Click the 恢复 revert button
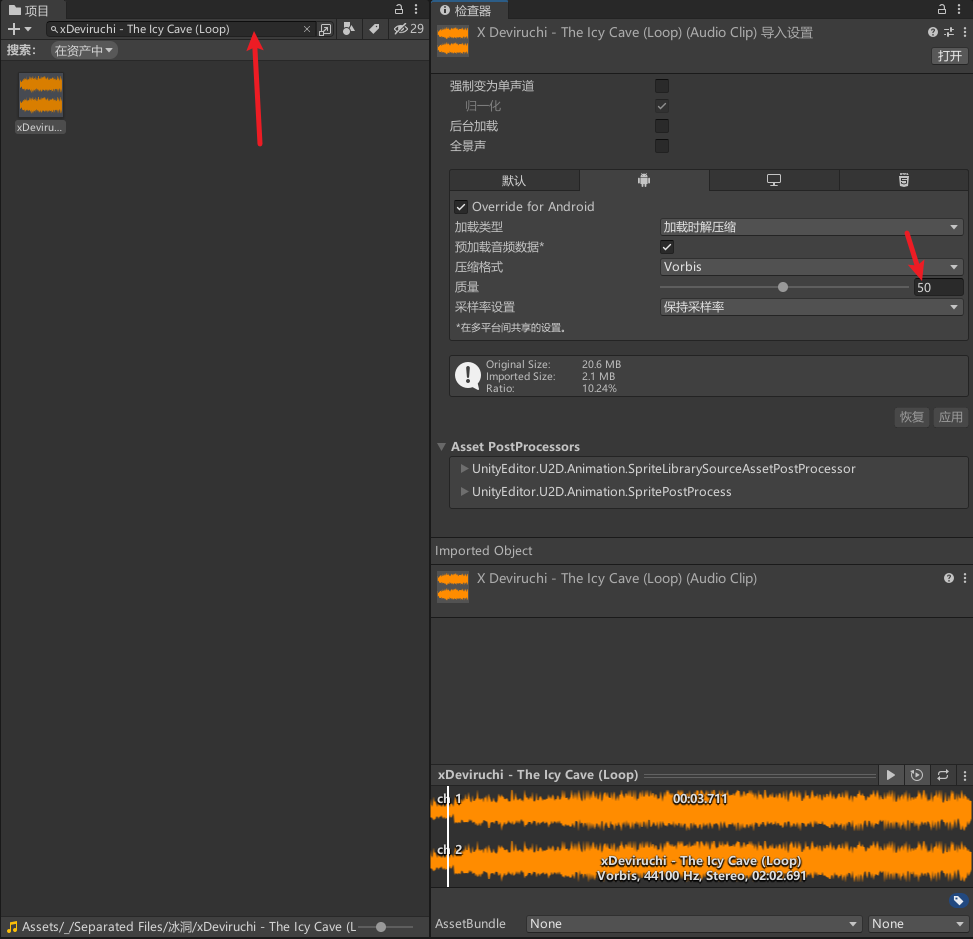The width and height of the screenshot is (973, 939). click(912, 417)
